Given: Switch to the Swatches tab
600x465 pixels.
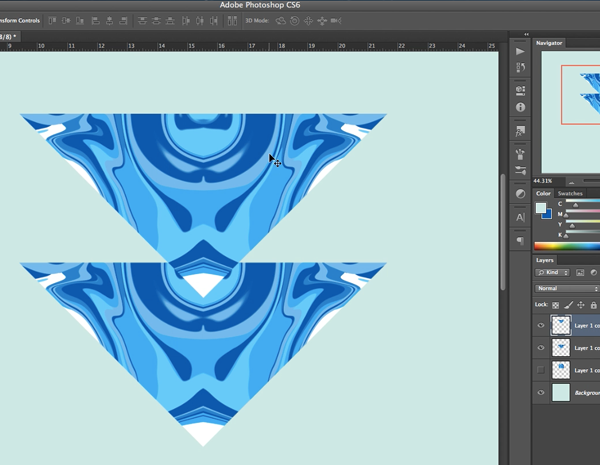Looking at the screenshot, I should (570, 193).
